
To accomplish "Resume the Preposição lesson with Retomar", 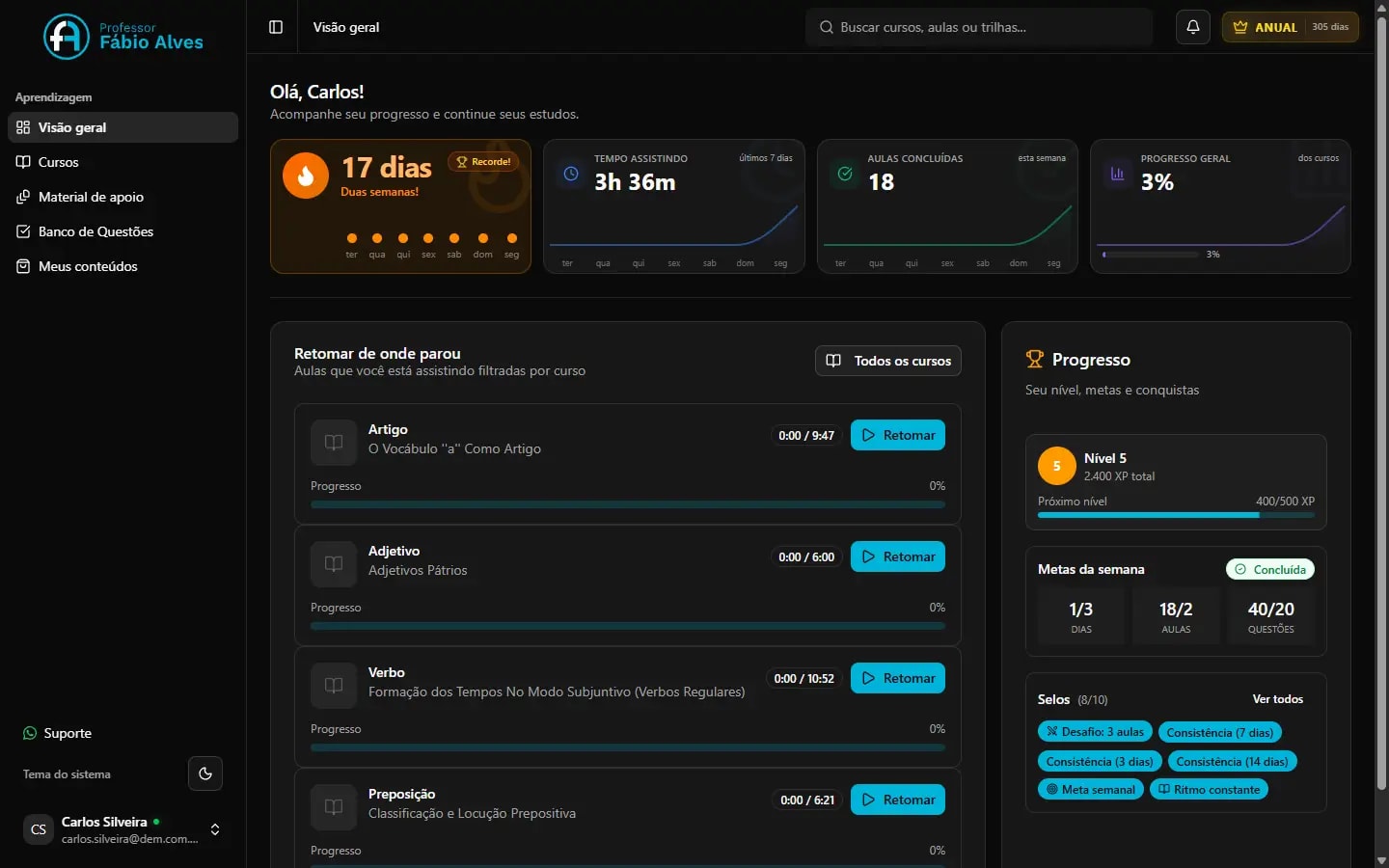I will tap(898, 800).
